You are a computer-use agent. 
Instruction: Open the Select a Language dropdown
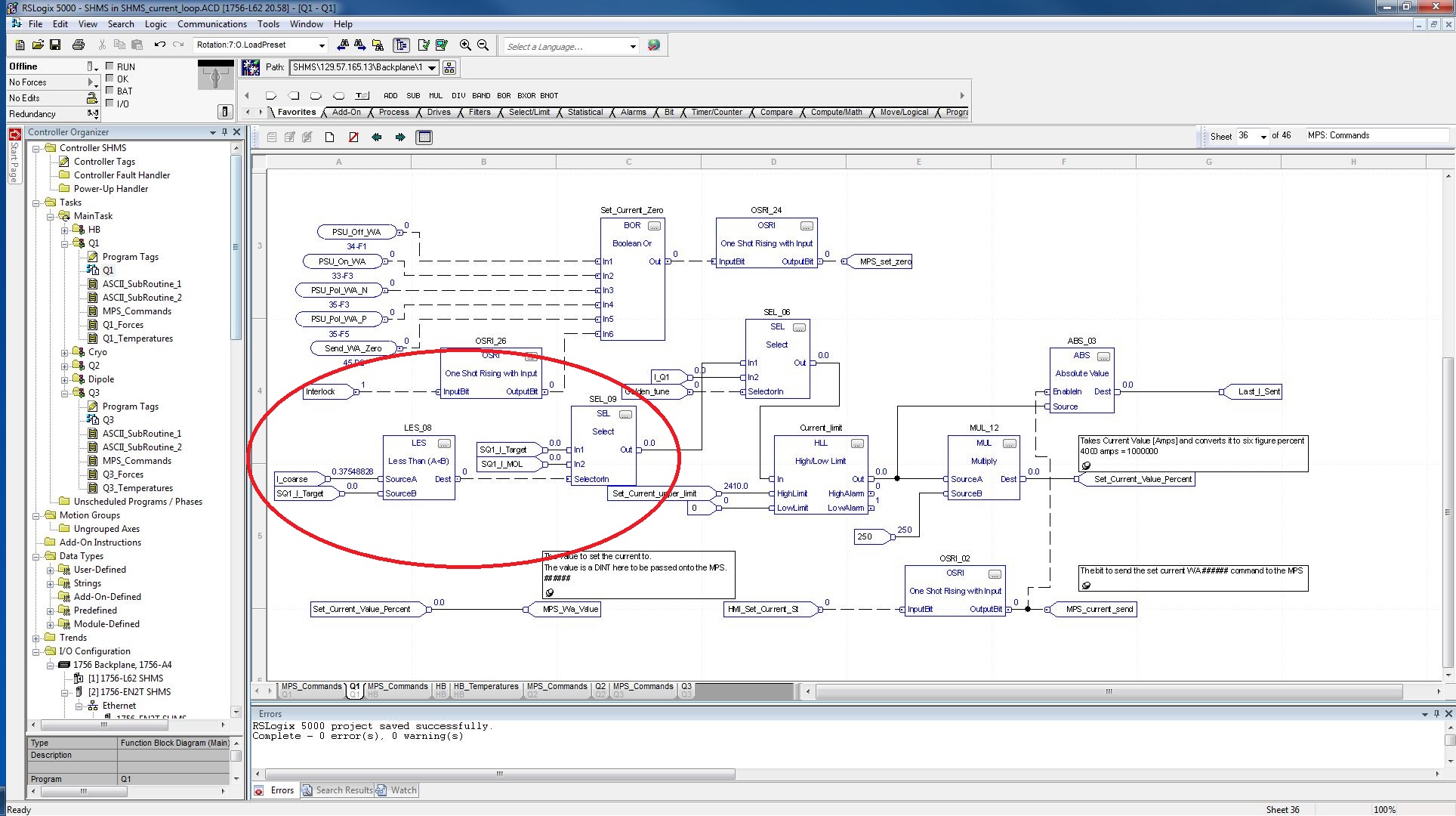633,47
